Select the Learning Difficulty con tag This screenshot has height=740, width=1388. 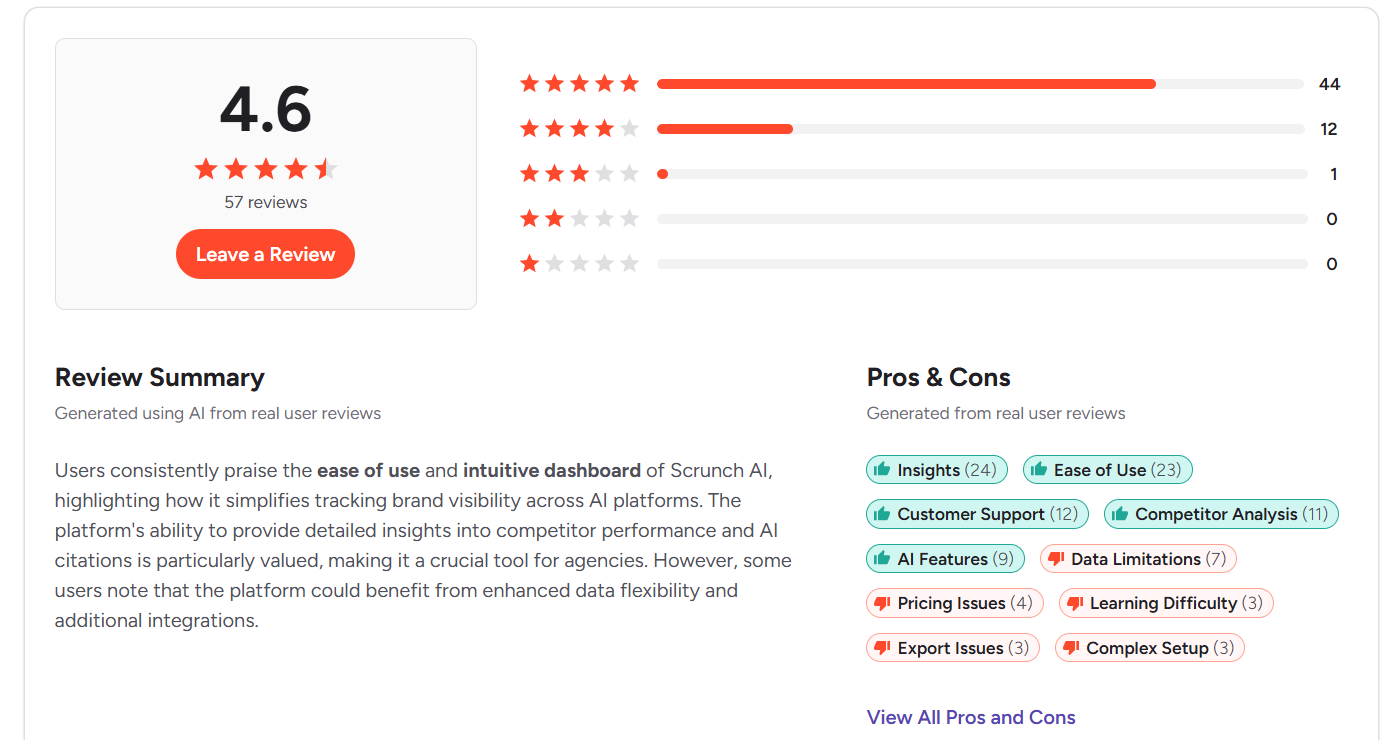pyautogui.click(x=1166, y=602)
